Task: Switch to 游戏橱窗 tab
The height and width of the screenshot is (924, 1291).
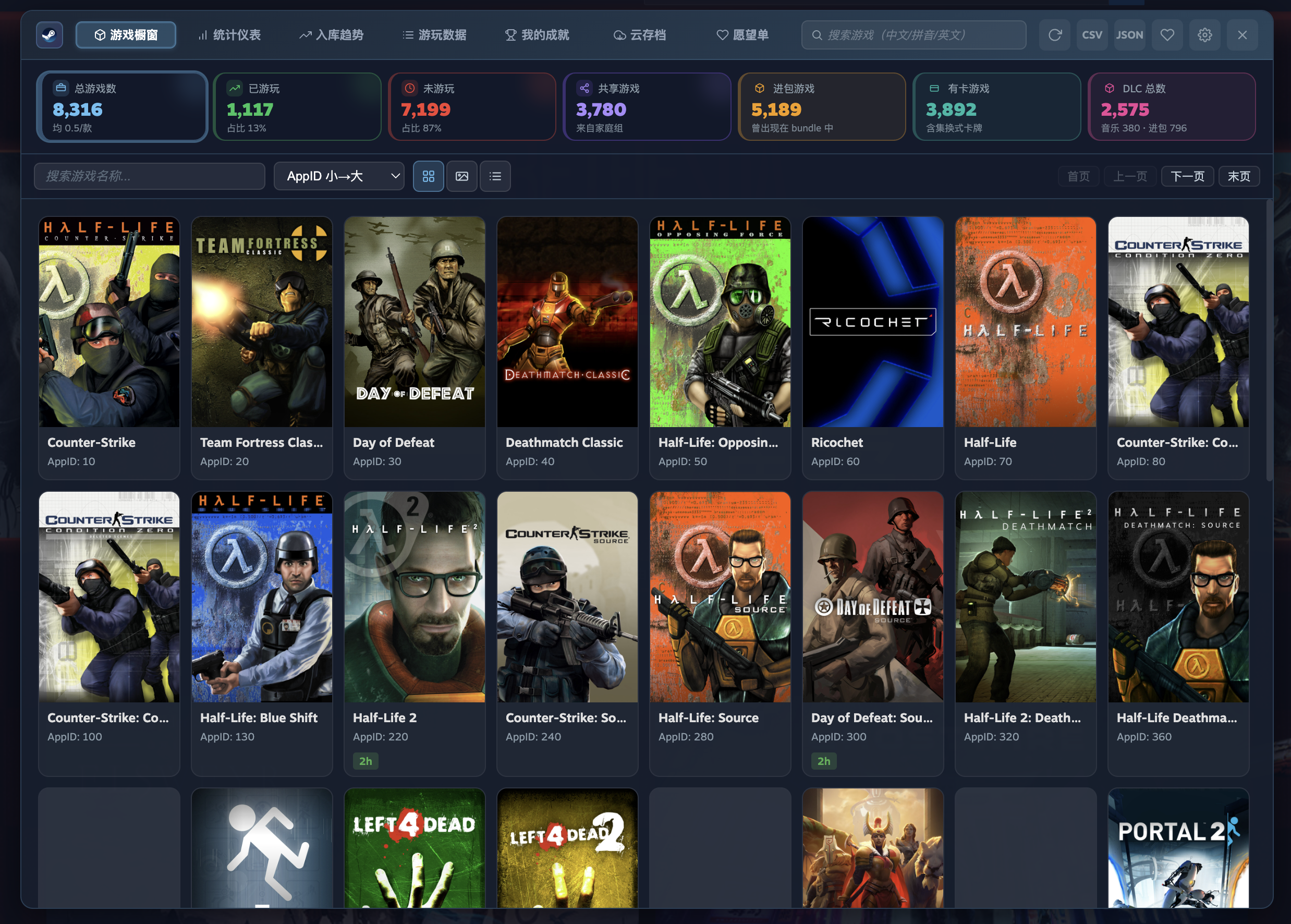Action: 126,35
